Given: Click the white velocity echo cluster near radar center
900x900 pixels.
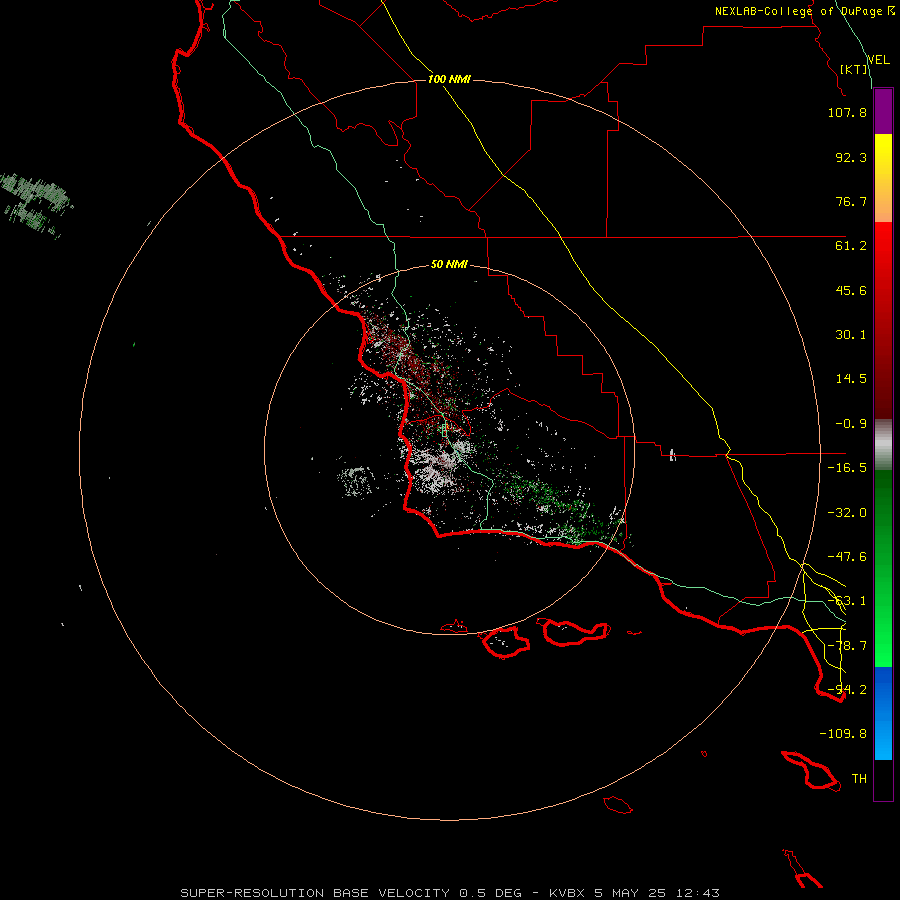Looking at the screenshot, I should click(436, 468).
